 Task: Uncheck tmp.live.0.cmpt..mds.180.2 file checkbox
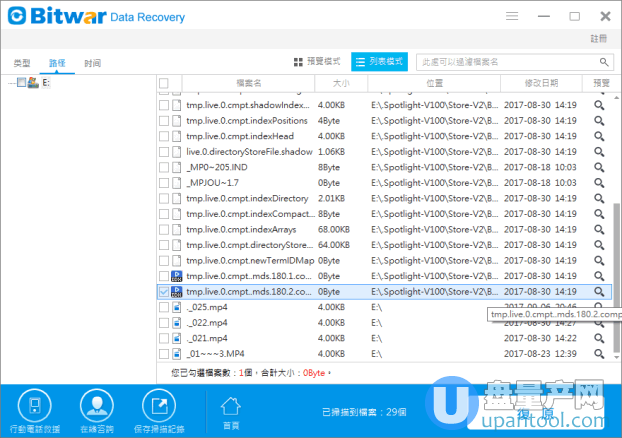point(165,292)
